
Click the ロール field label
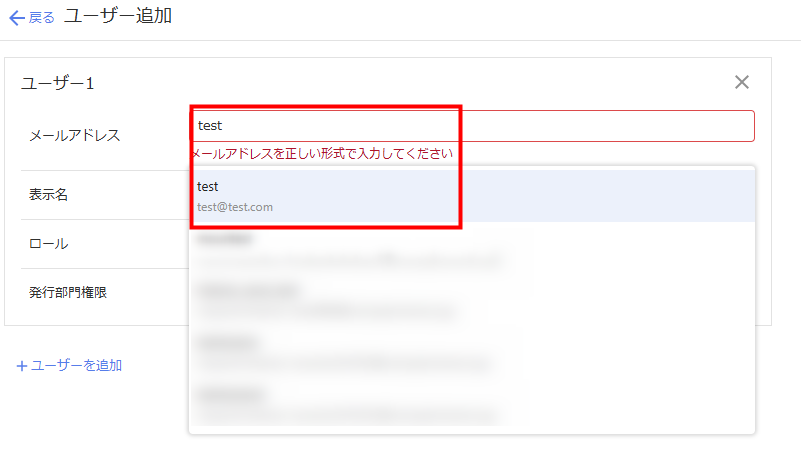coord(48,244)
